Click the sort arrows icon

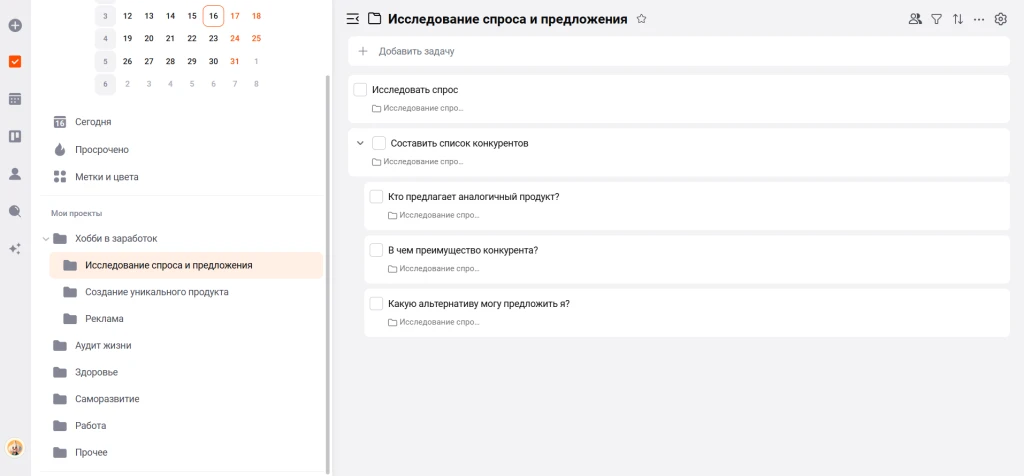(x=958, y=18)
